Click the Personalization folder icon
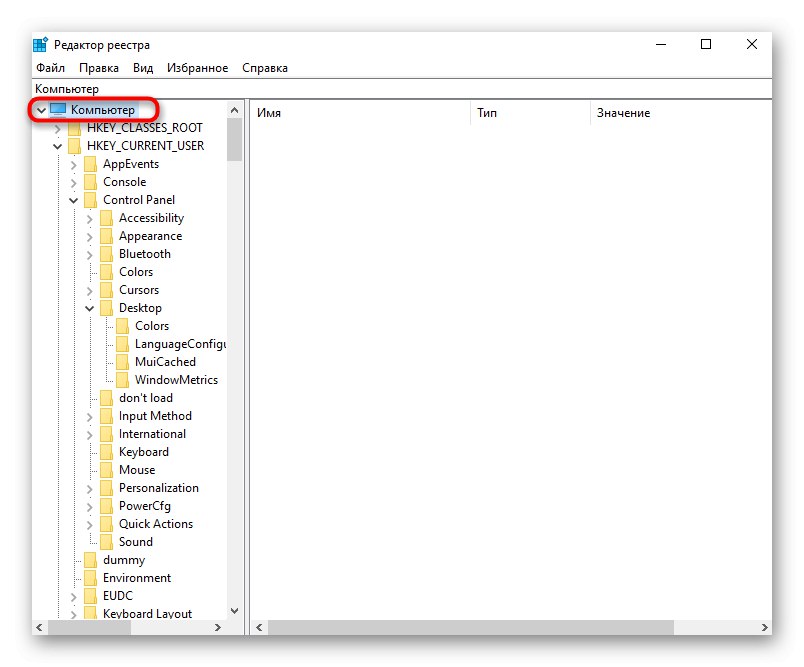The image size is (804, 667). 107,488
